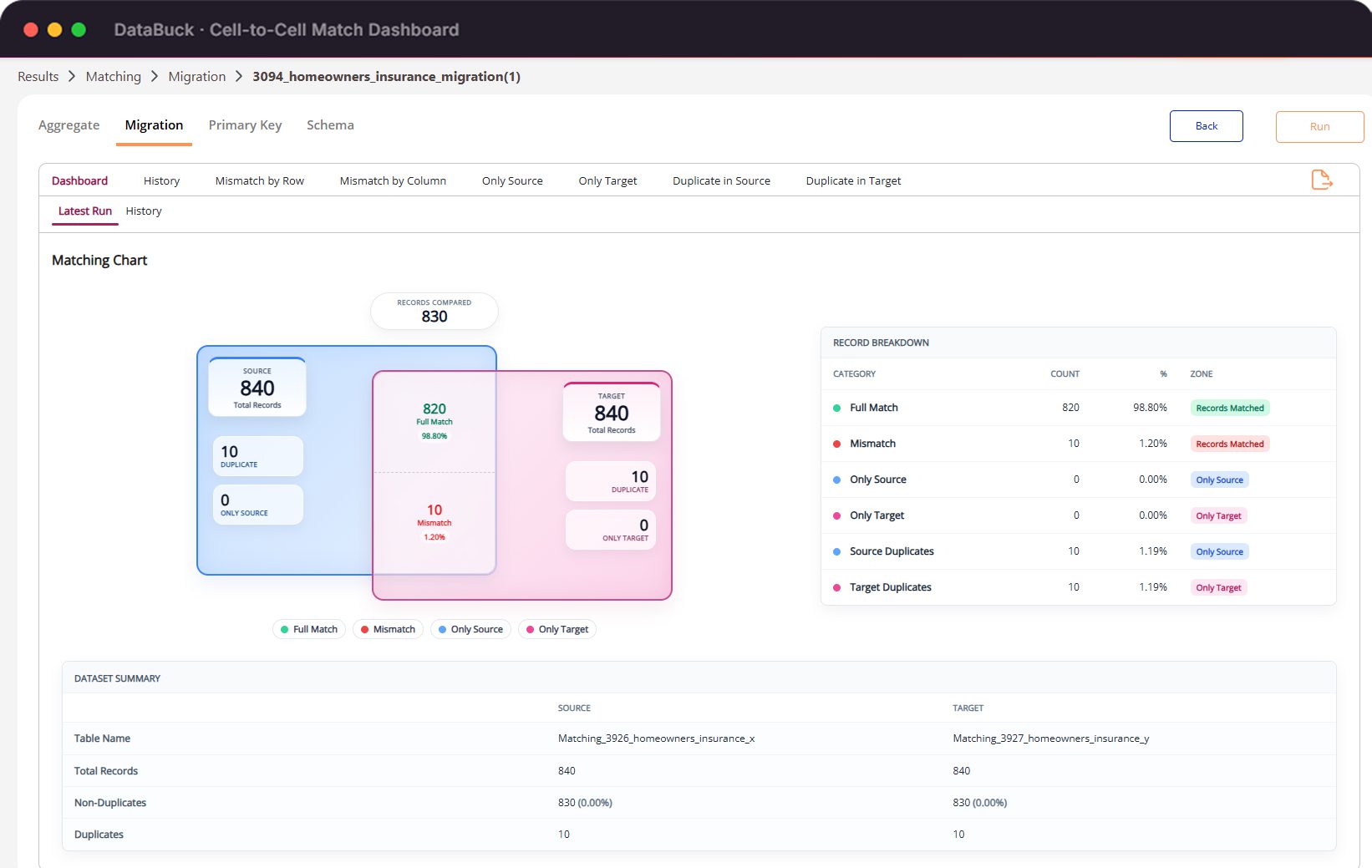Go to Matching breadcrumb
This screenshot has height=868, width=1372.
tap(113, 77)
